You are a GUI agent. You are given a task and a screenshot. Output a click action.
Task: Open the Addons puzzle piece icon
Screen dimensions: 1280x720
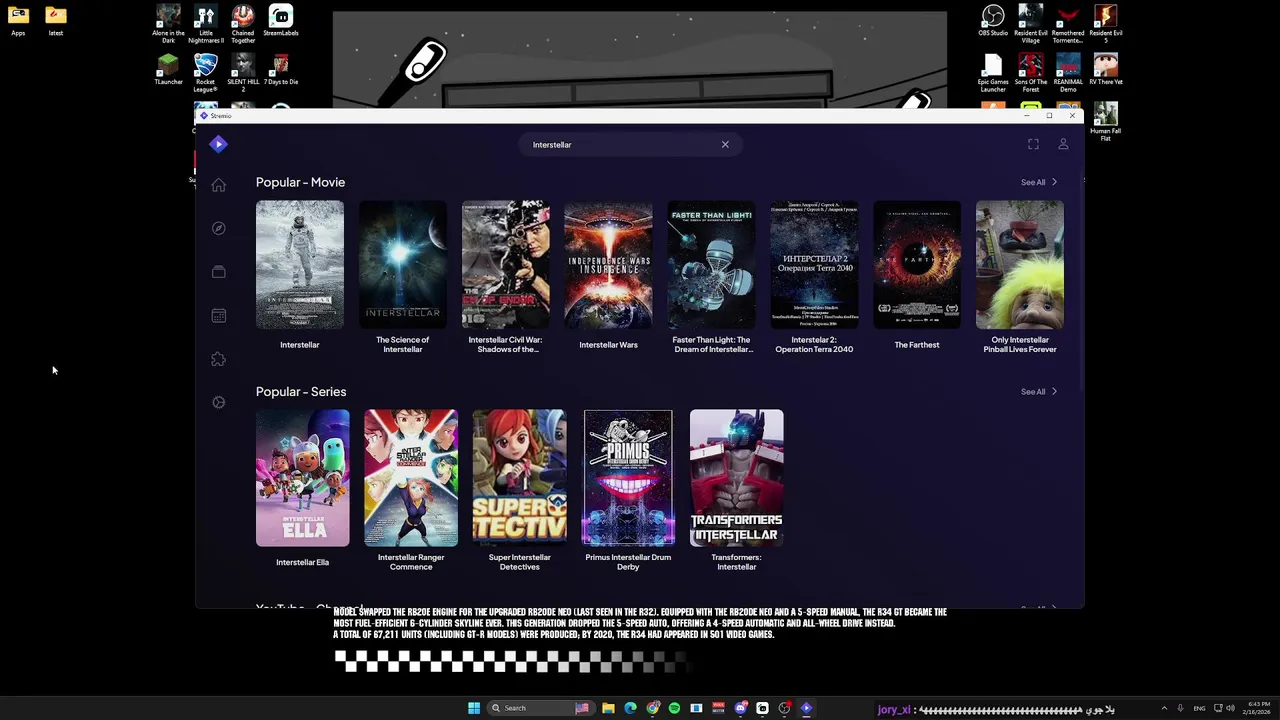click(x=218, y=359)
